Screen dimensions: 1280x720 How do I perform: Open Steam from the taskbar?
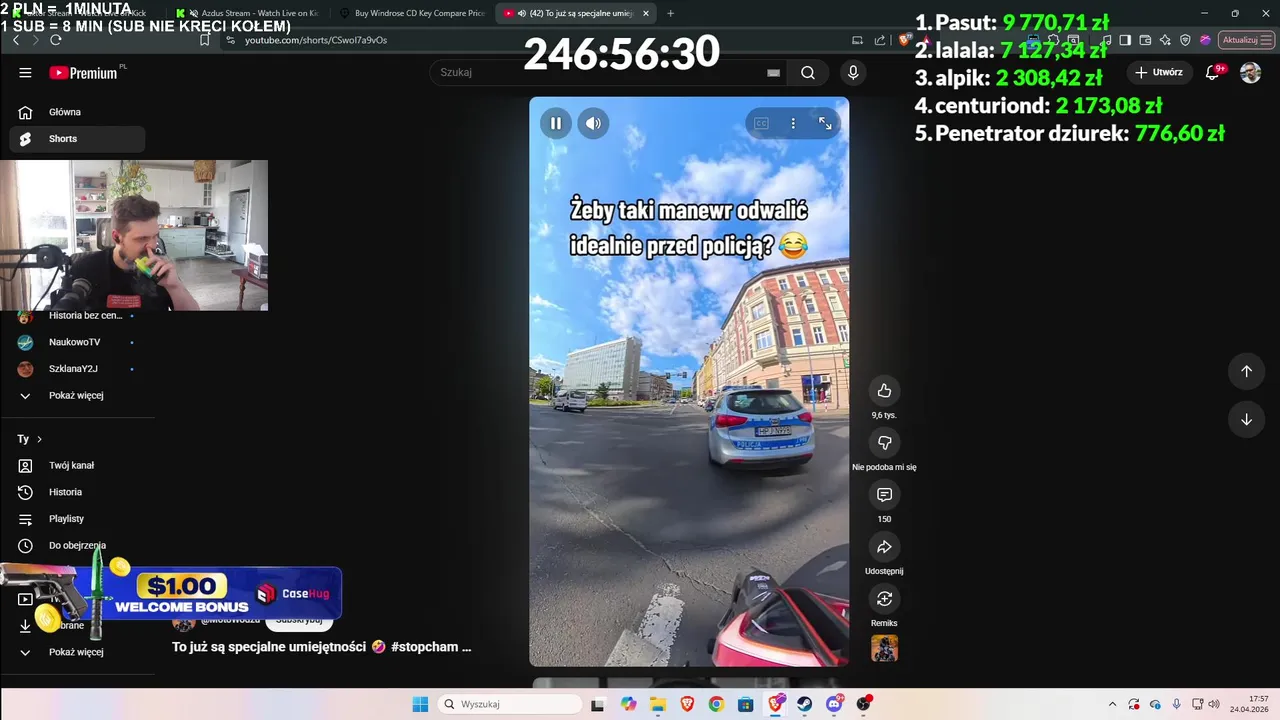click(805, 704)
